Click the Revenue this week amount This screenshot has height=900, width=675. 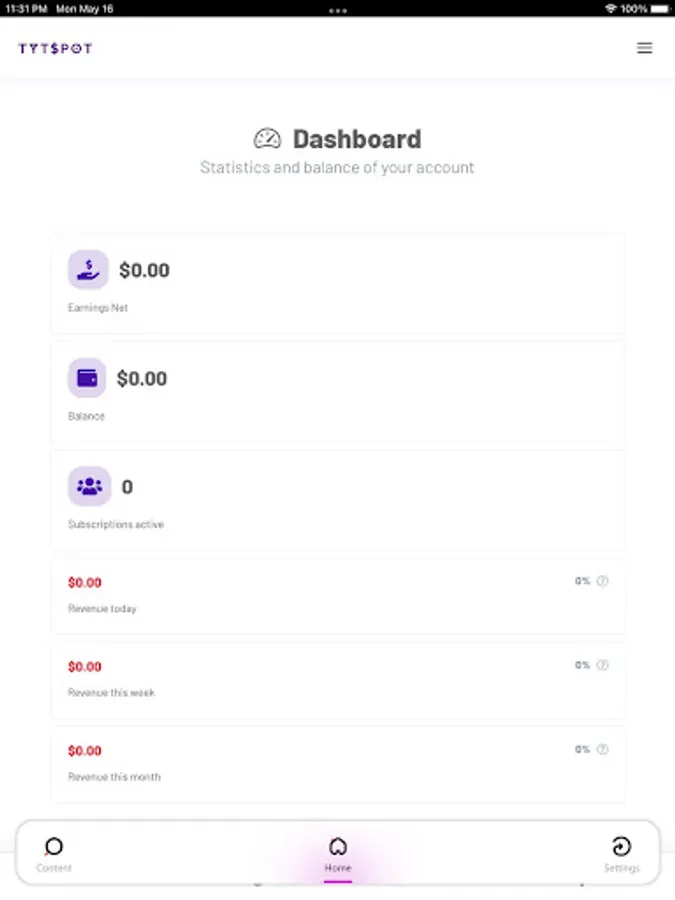tap(85, 666)
